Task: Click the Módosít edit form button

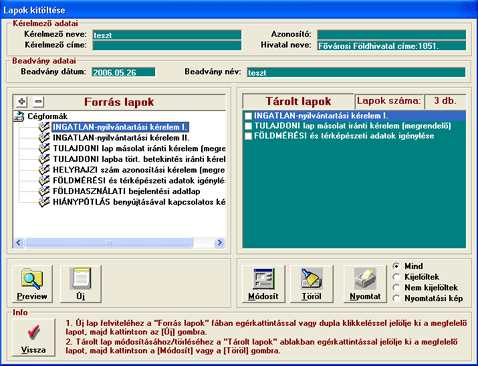Action: coord(263,284)
